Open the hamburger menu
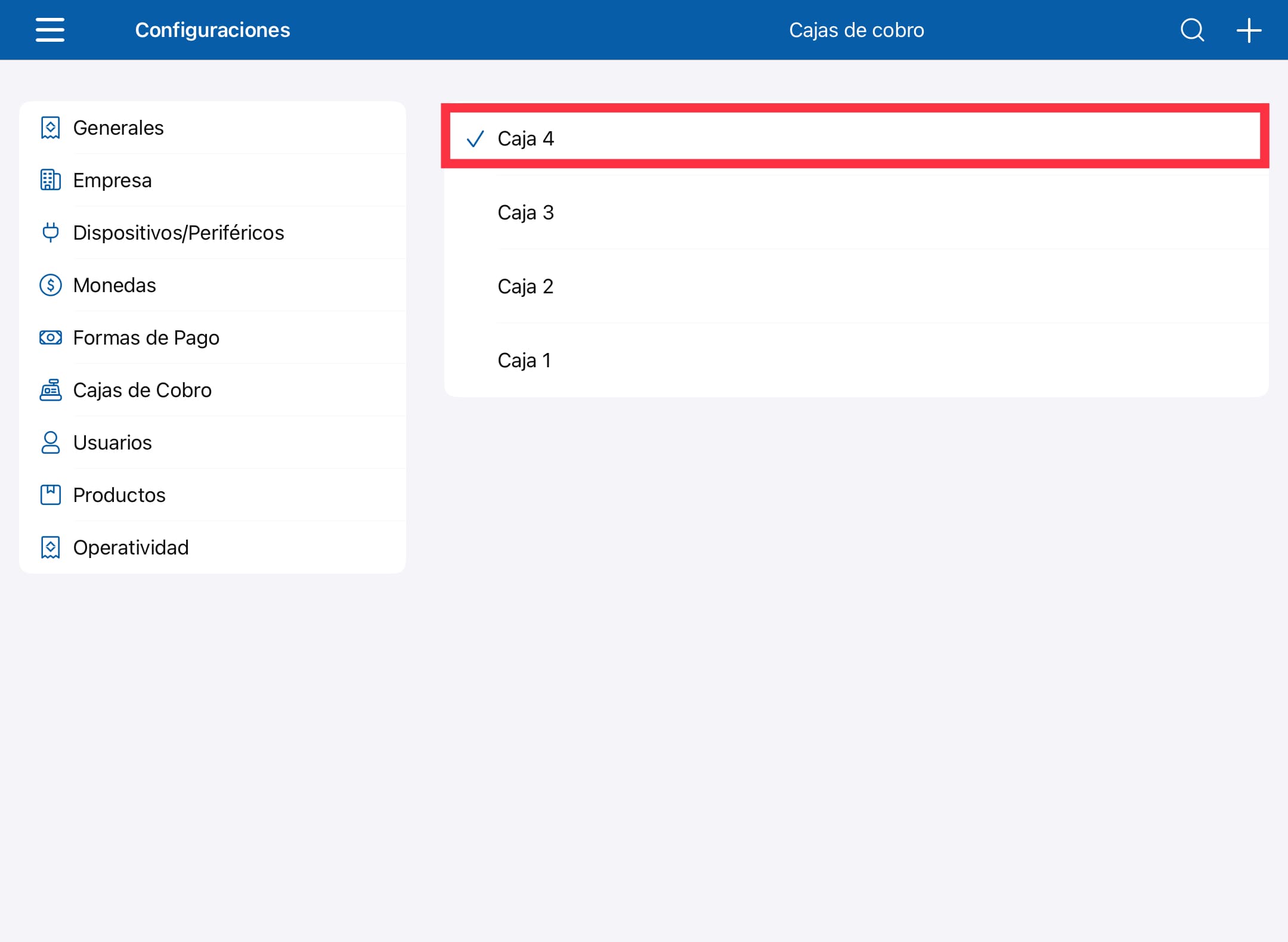The height and width of the screenshot is (942, 1288). pyautogui.click(x=50, y=30)
